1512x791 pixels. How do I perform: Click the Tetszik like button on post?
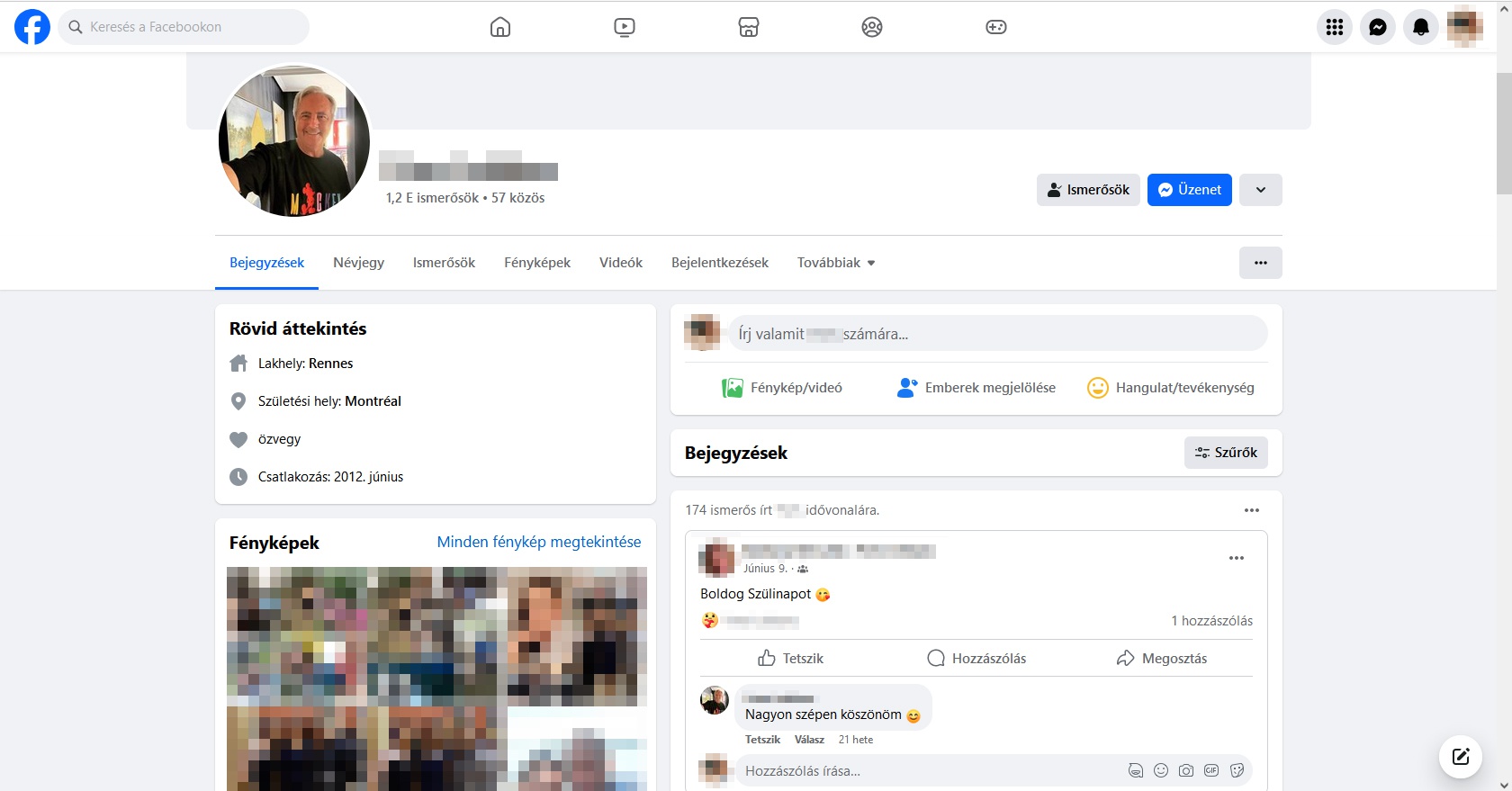pyautogui.click(x=791, y=659)
